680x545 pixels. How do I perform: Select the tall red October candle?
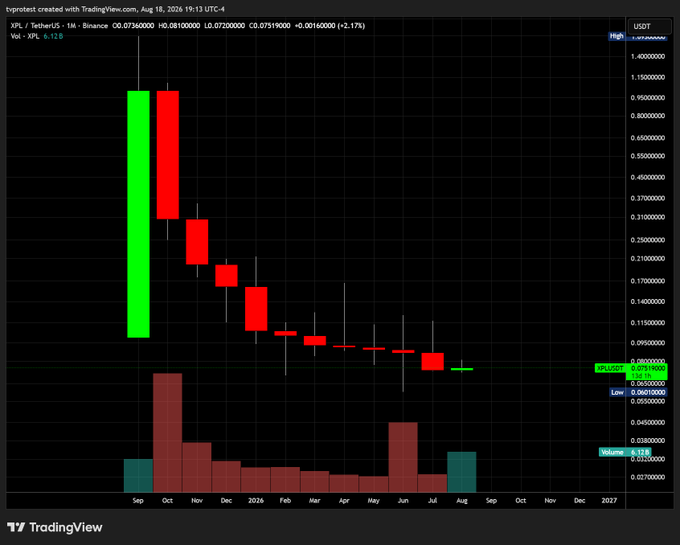[x=167, y=155]
